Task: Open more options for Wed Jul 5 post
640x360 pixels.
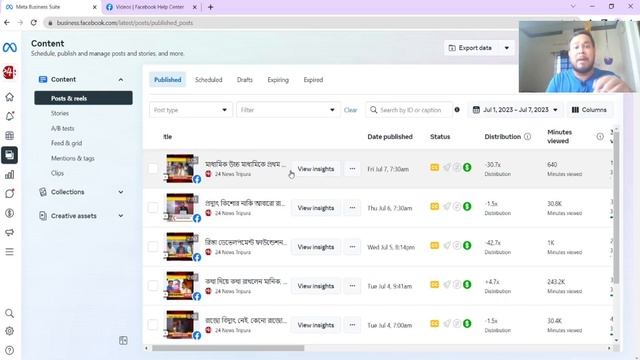Action: click(352, 247)
